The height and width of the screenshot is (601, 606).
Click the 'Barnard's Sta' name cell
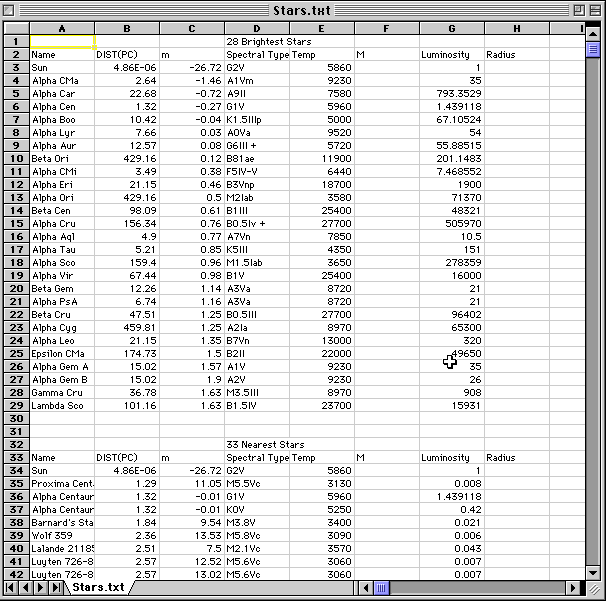pyautogui.click(x=62, y=523)
